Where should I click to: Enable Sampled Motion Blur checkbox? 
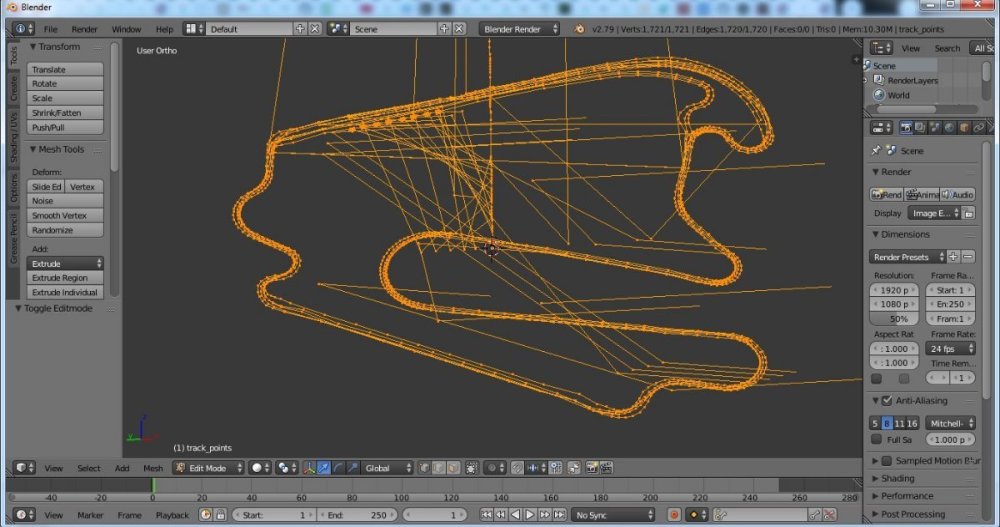(886, 461)
